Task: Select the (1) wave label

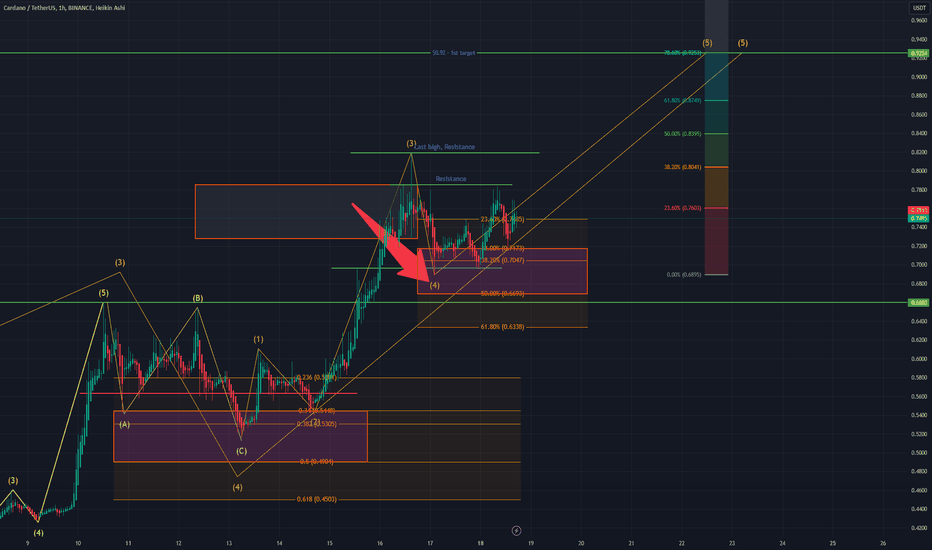Action: click(259, 340)
